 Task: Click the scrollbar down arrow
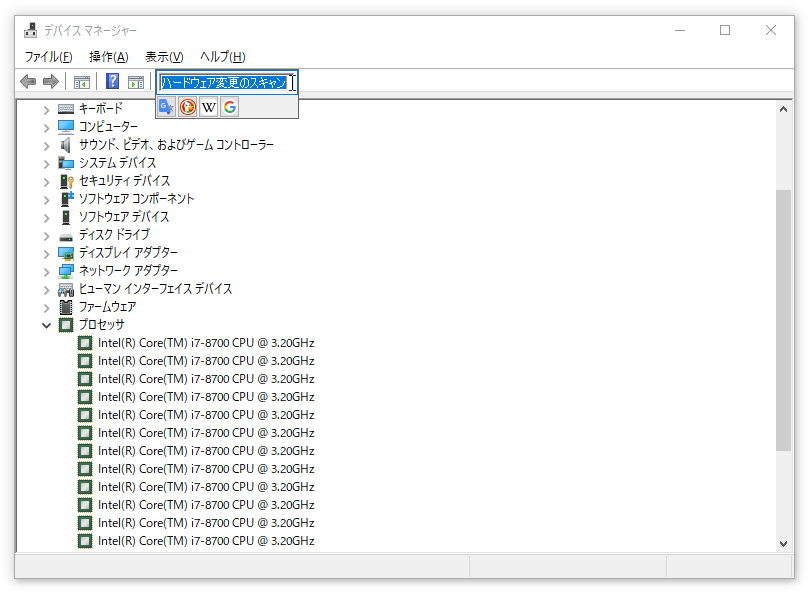[x=783, y=544]
